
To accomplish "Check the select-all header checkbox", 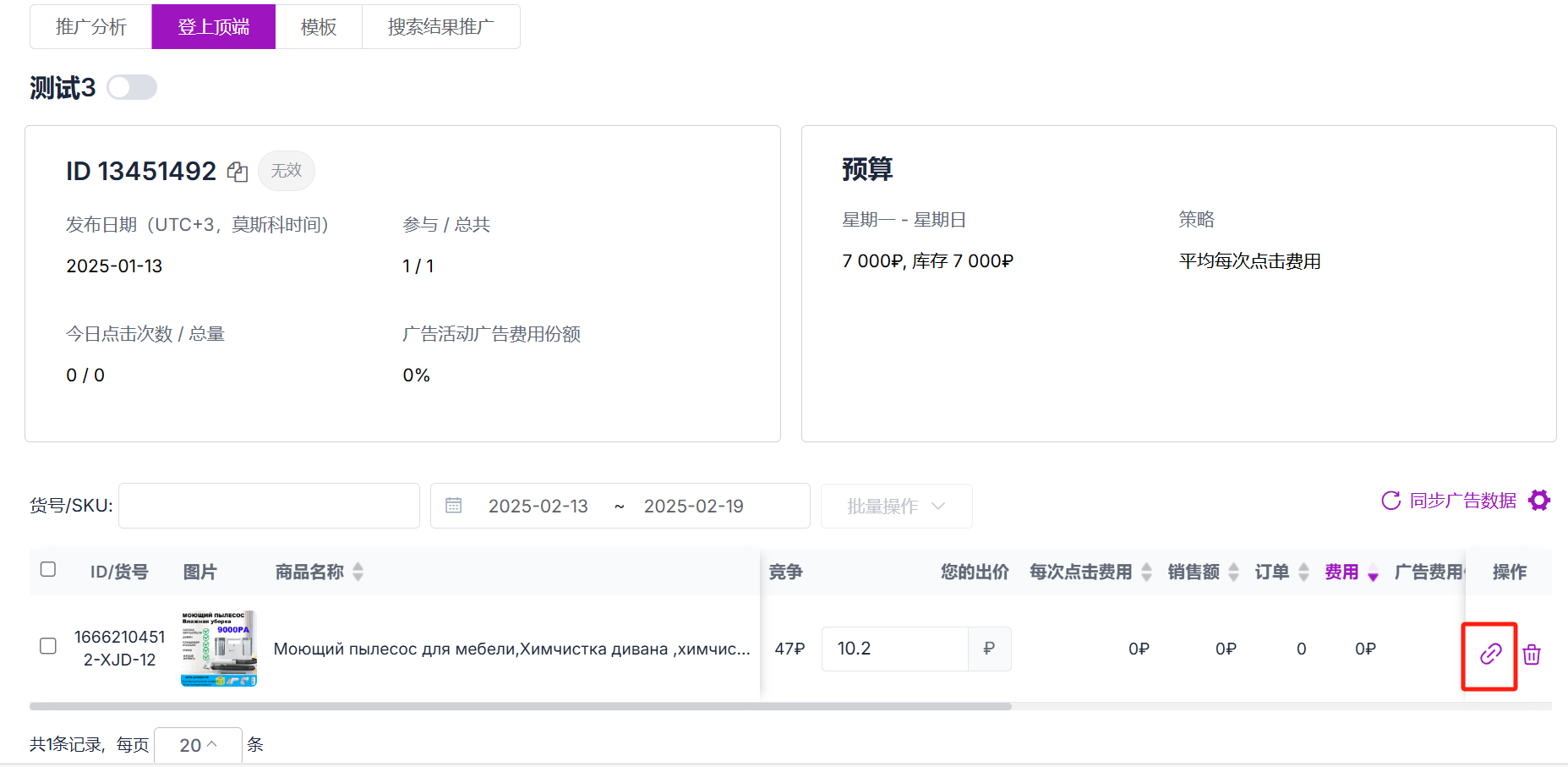I will pos(48,569).
